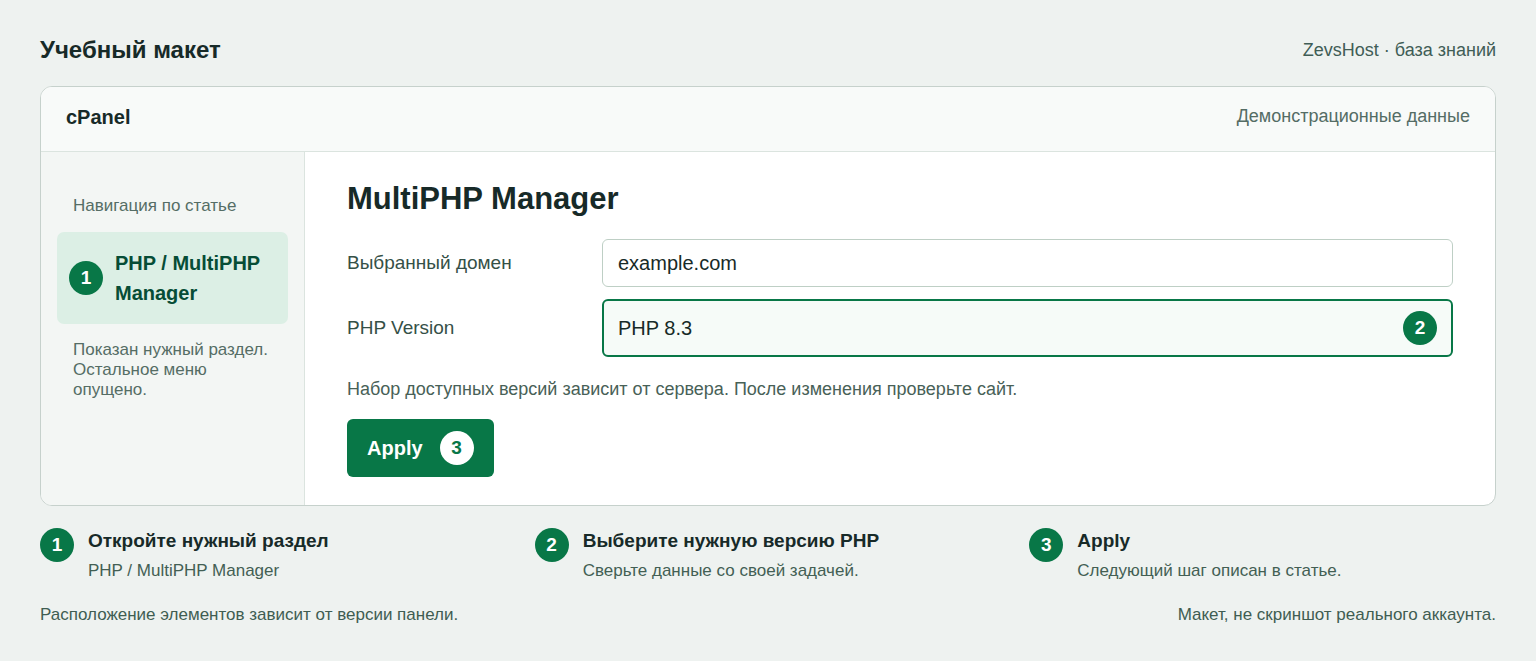Click the Apply legend title below the panel
Screen dimensions: 1536x661
(x=1103, y=541)
